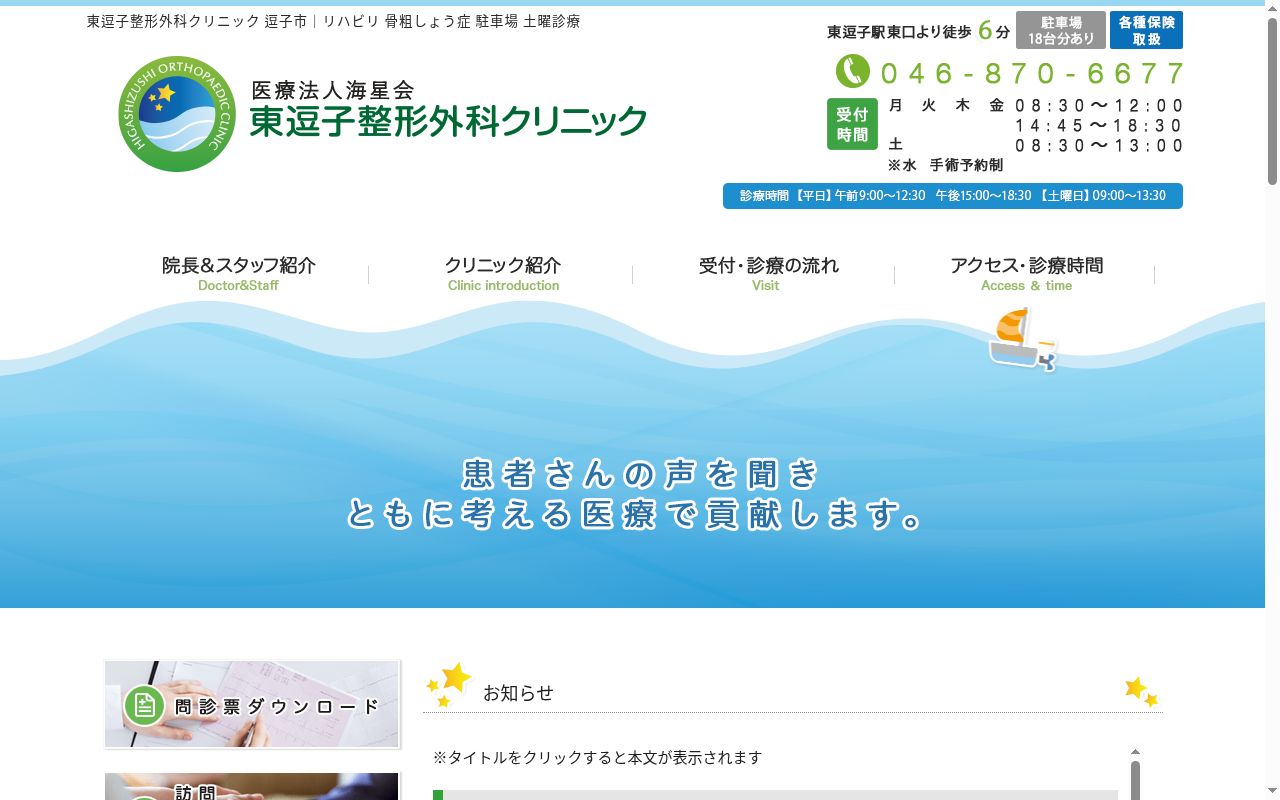Click the news list scrollbar up arrow
The width and height of the screenshot is (1280, 800).
pyautogui.click(x=1135, y=752)
